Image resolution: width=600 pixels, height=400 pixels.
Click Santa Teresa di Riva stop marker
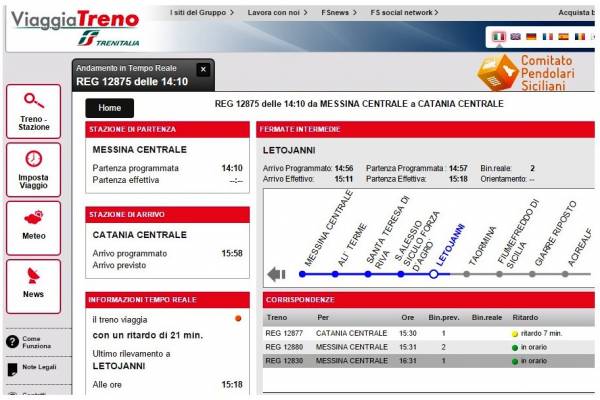point(368,274)
